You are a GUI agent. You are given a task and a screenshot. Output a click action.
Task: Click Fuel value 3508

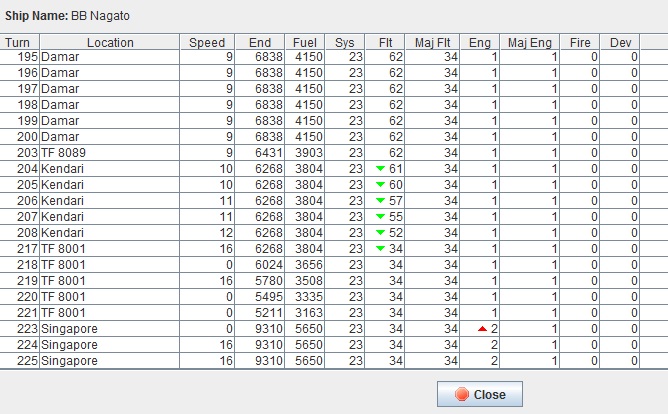pyautogui.click(x=305, y=281)
